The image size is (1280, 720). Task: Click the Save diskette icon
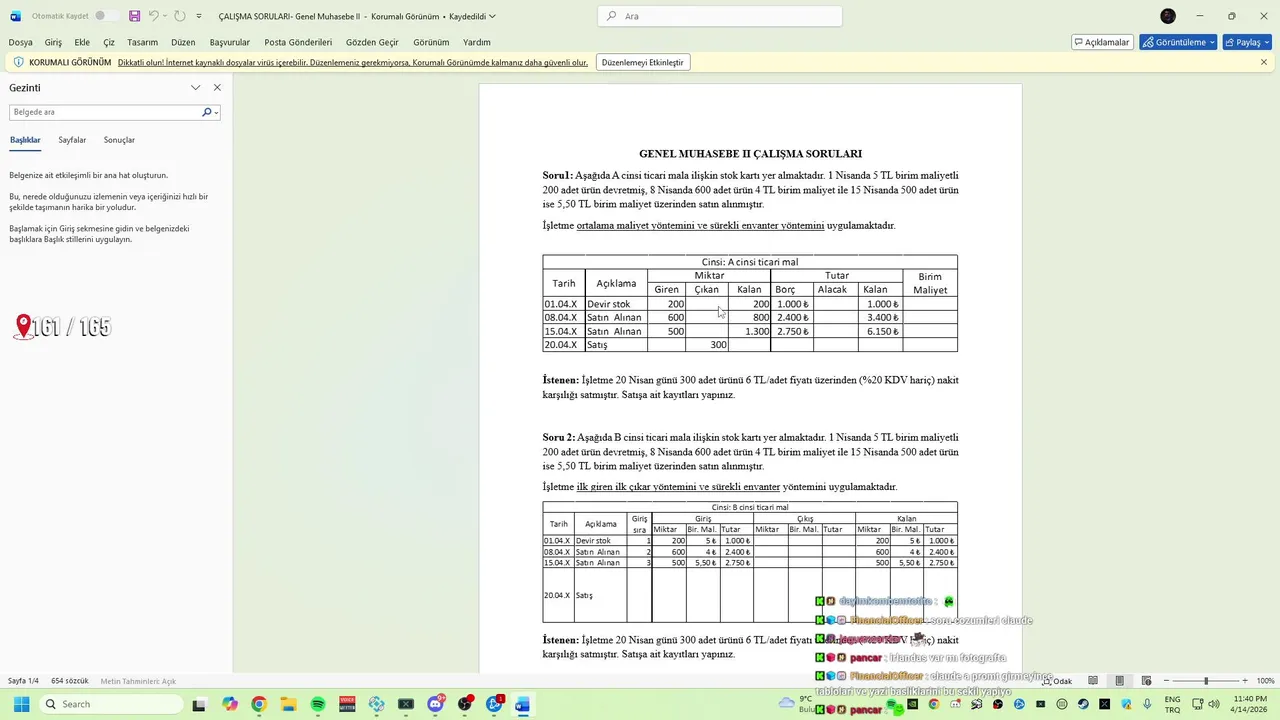pyautogui.click(x=134, y=16)
